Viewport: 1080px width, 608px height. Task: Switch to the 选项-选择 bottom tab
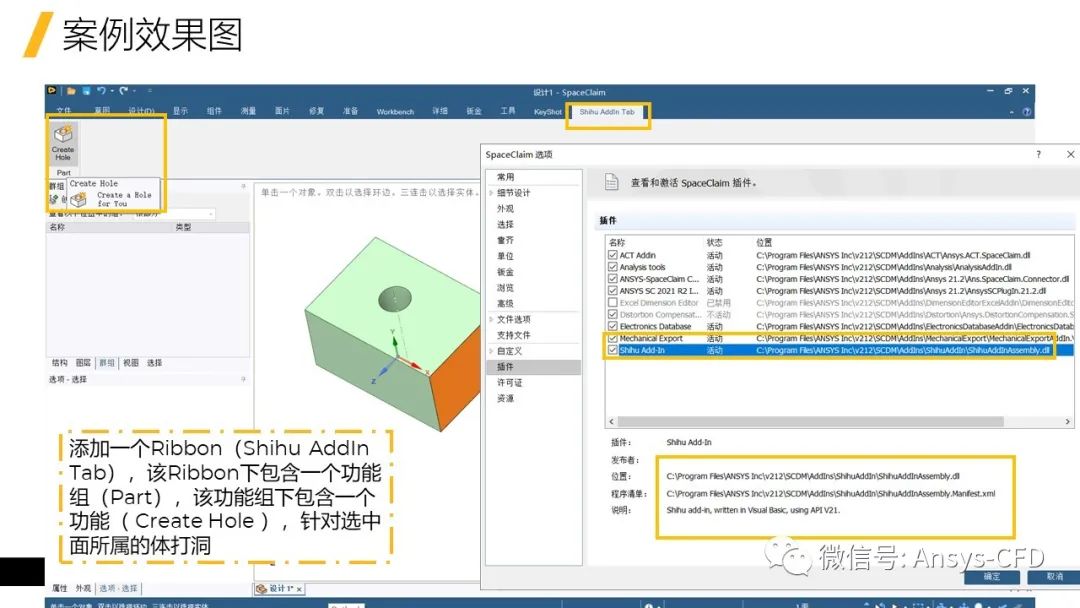coord(118,589)
